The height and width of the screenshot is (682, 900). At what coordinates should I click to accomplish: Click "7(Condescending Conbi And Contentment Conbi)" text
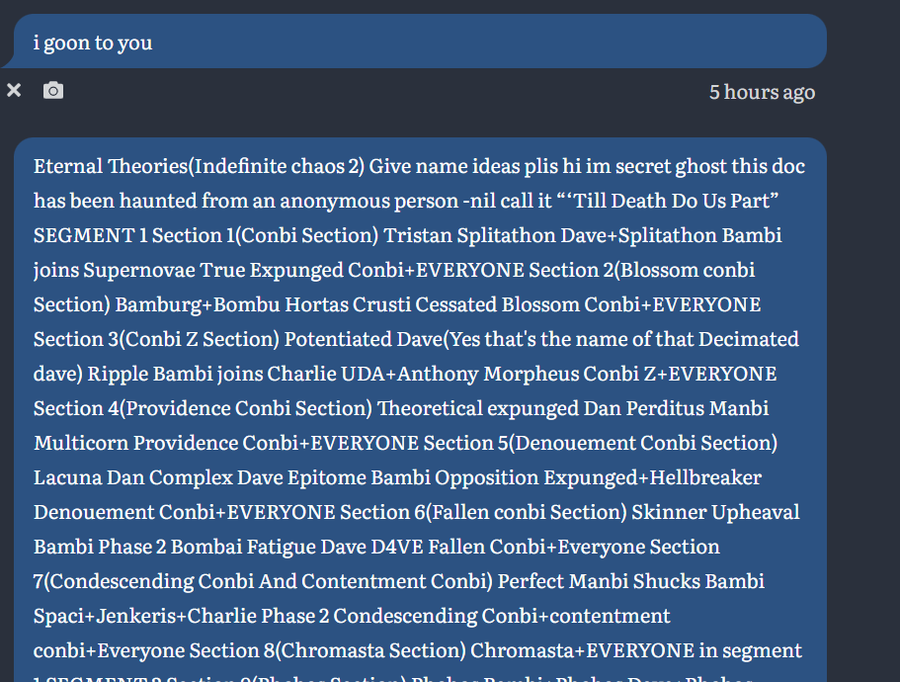coord(263,581)
